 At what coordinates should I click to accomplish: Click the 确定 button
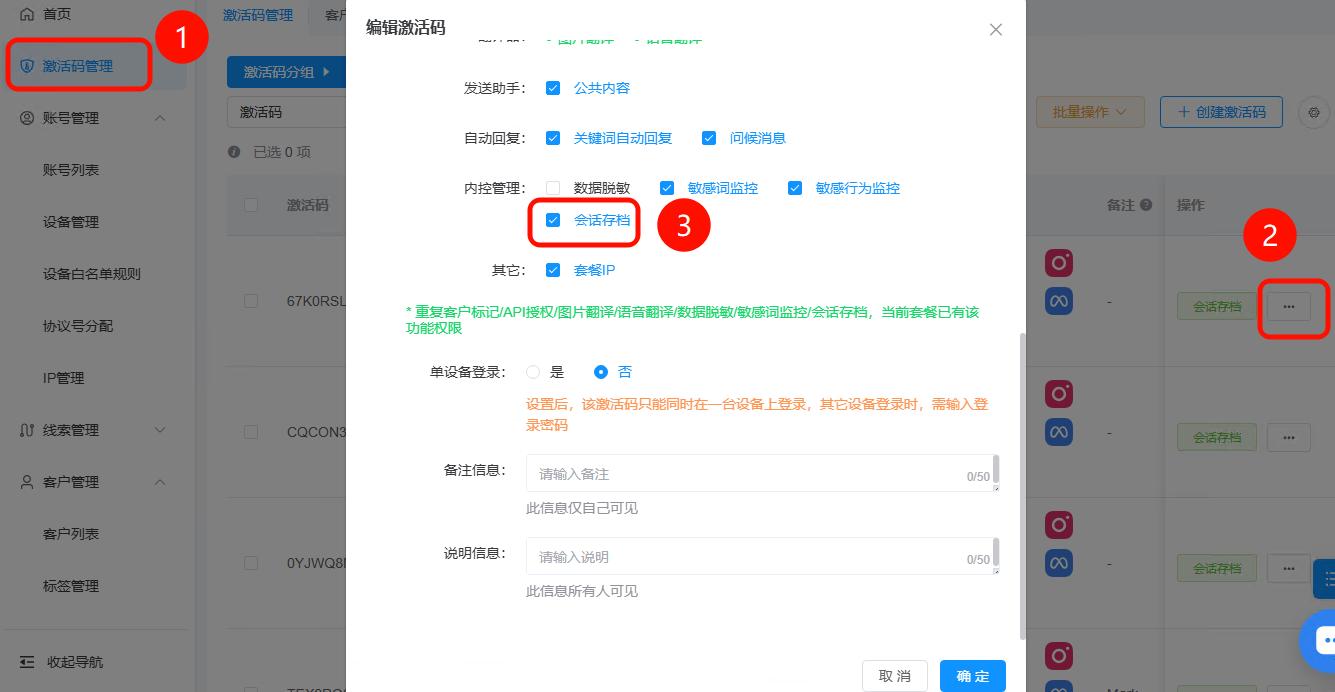972,676
